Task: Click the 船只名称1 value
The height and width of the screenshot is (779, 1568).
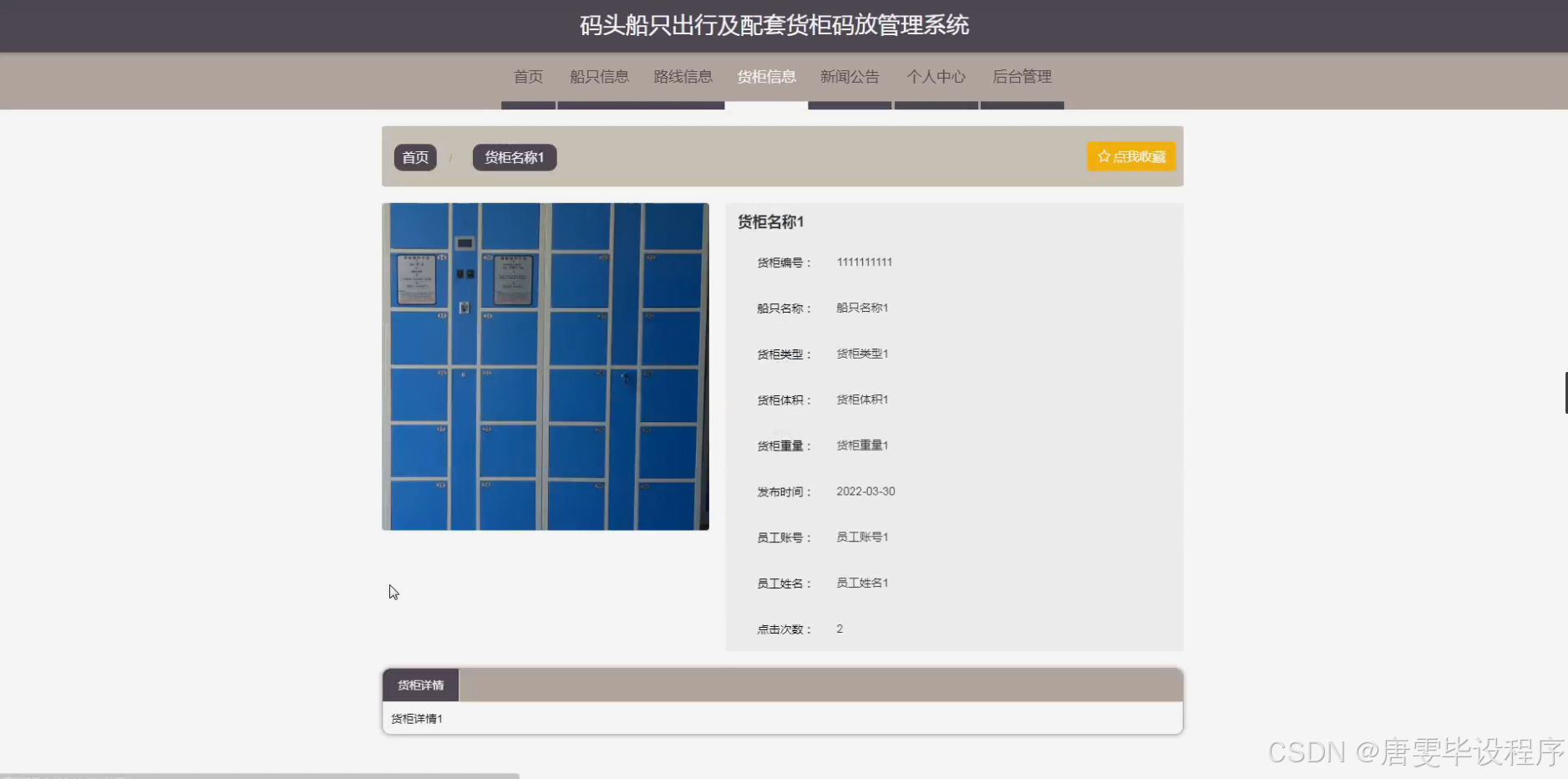Action: pos(862,308)
